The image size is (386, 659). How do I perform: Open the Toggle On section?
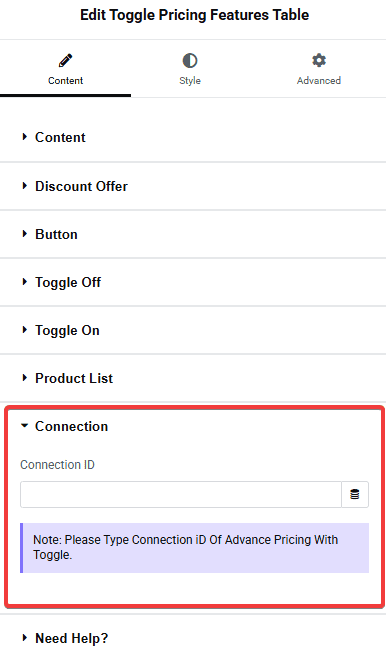[193, 330]
